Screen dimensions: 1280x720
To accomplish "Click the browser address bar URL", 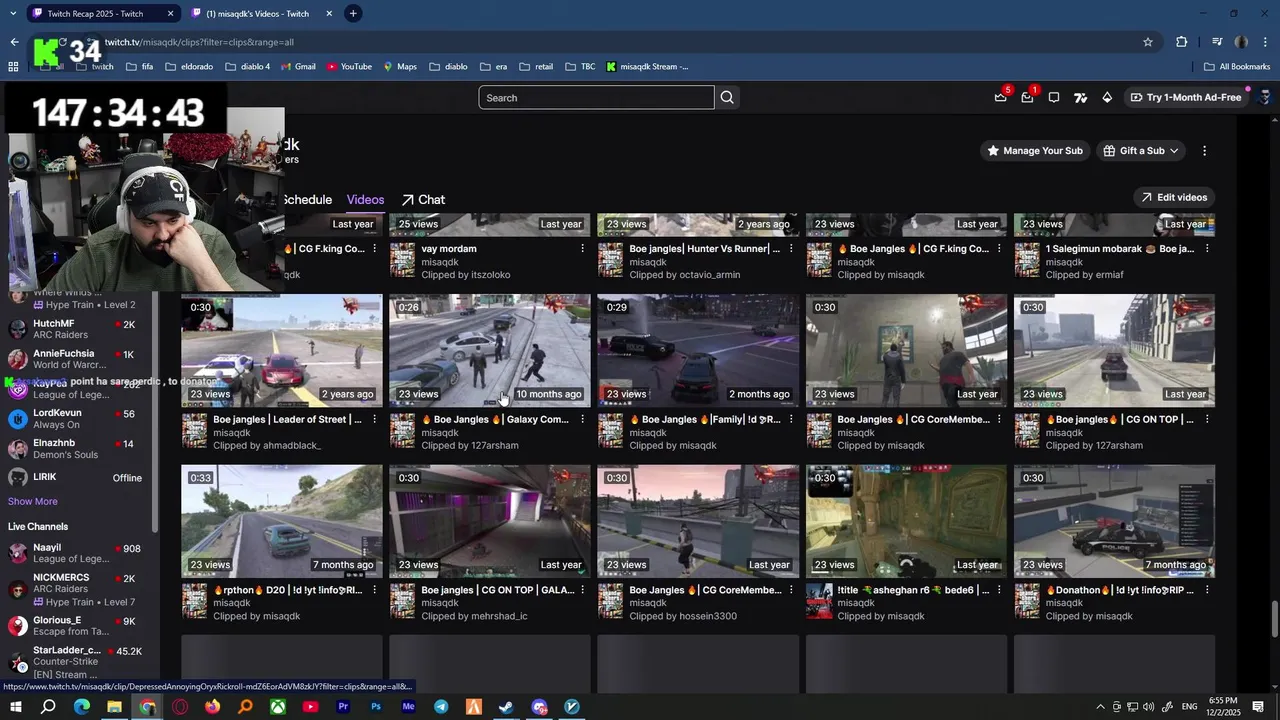I will pos(199,42).
